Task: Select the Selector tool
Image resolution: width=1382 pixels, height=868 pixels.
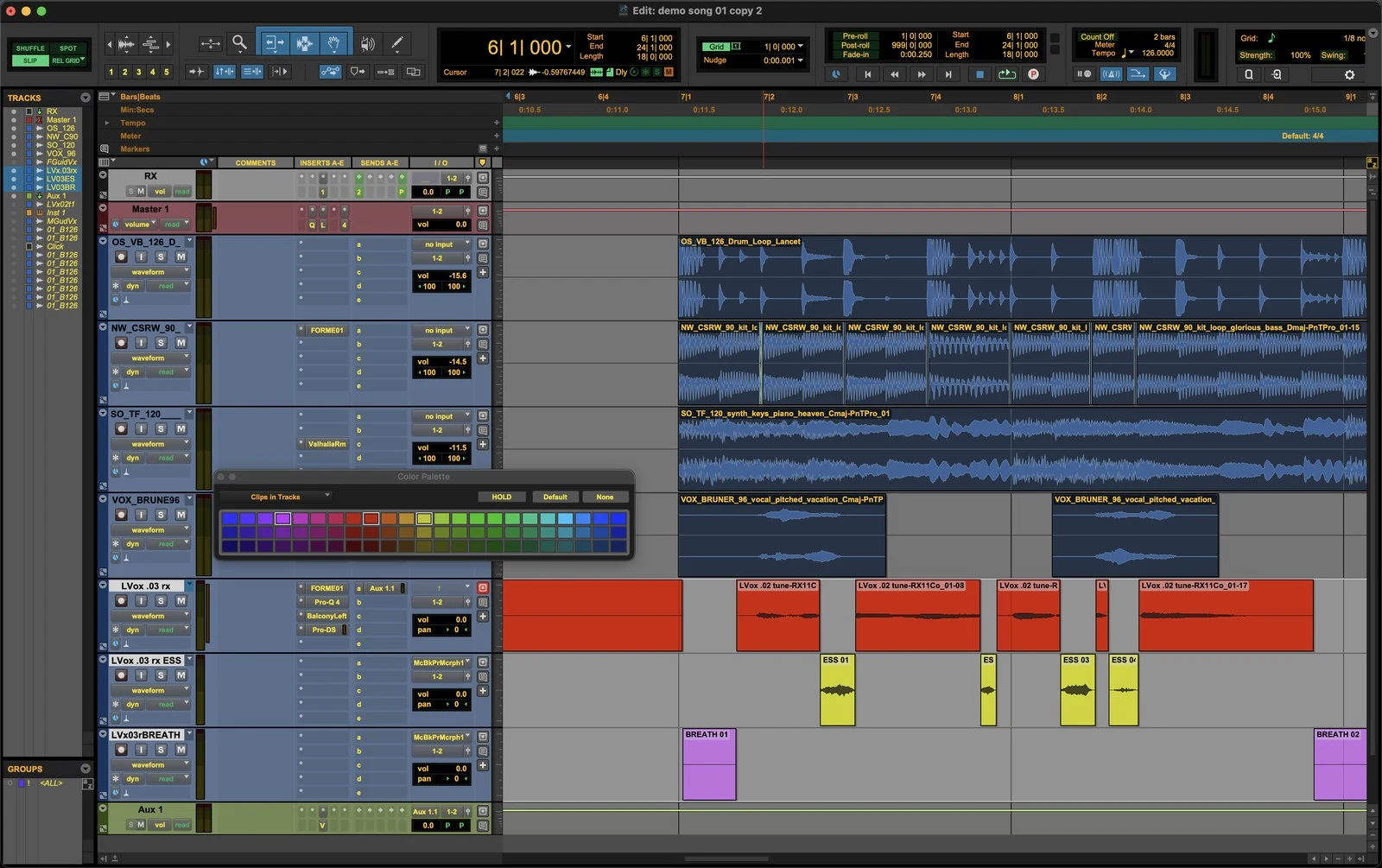Action: pyautogui.click(x=304, y=43)
